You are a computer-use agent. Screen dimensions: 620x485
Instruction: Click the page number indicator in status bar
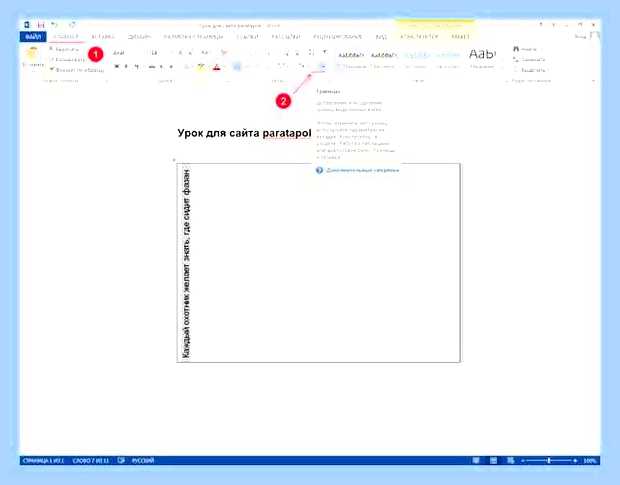click(x=43, y=460)
